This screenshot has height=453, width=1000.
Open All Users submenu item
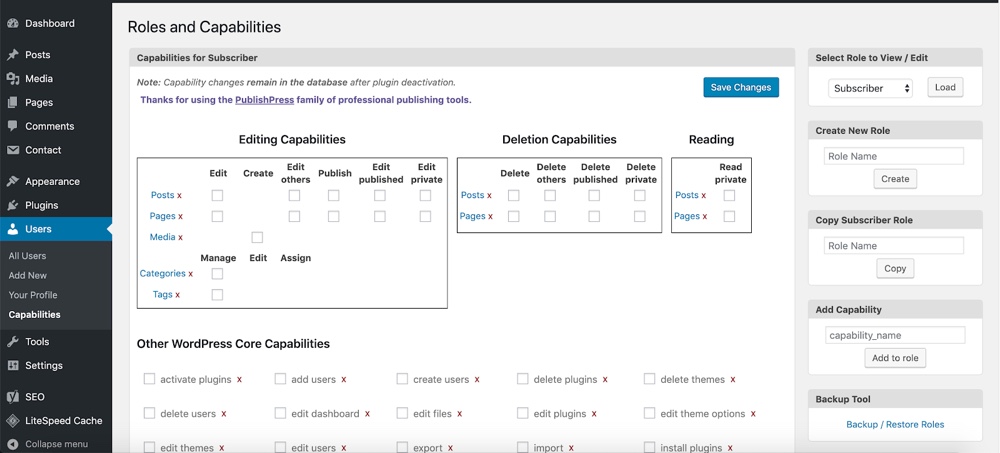tap(27, 256)
